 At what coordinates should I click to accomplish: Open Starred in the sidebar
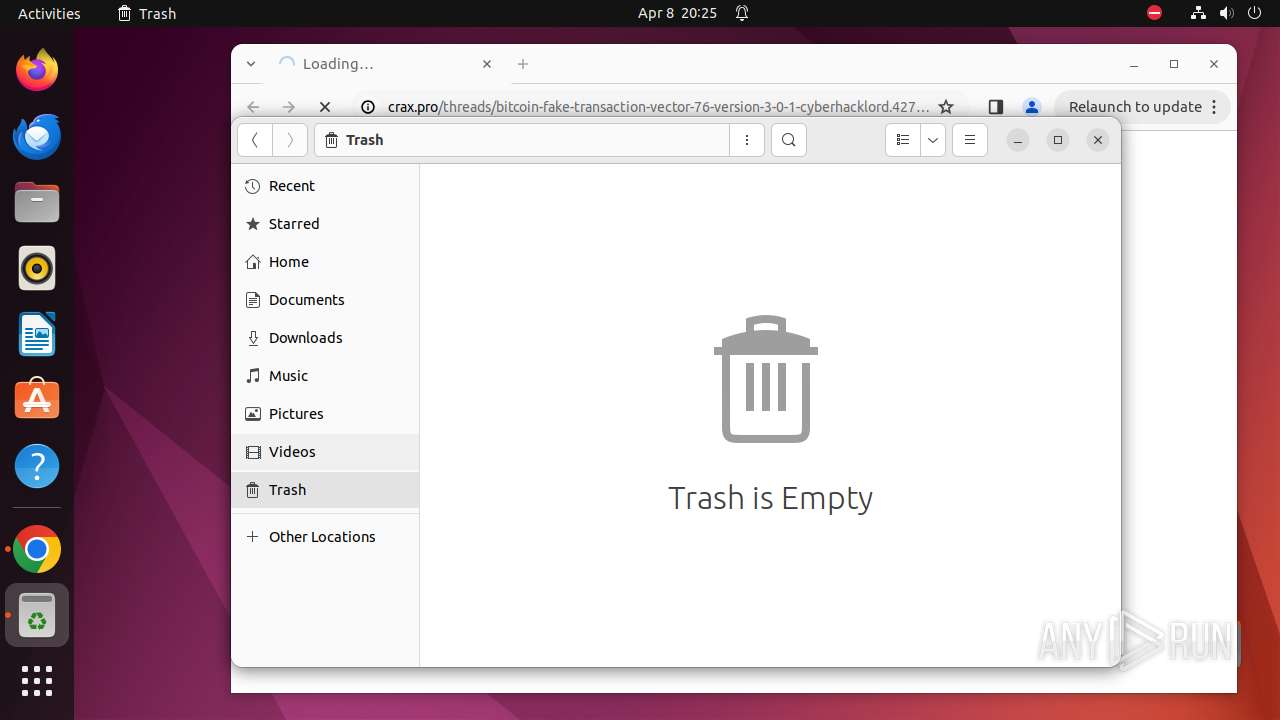[325, 224]
